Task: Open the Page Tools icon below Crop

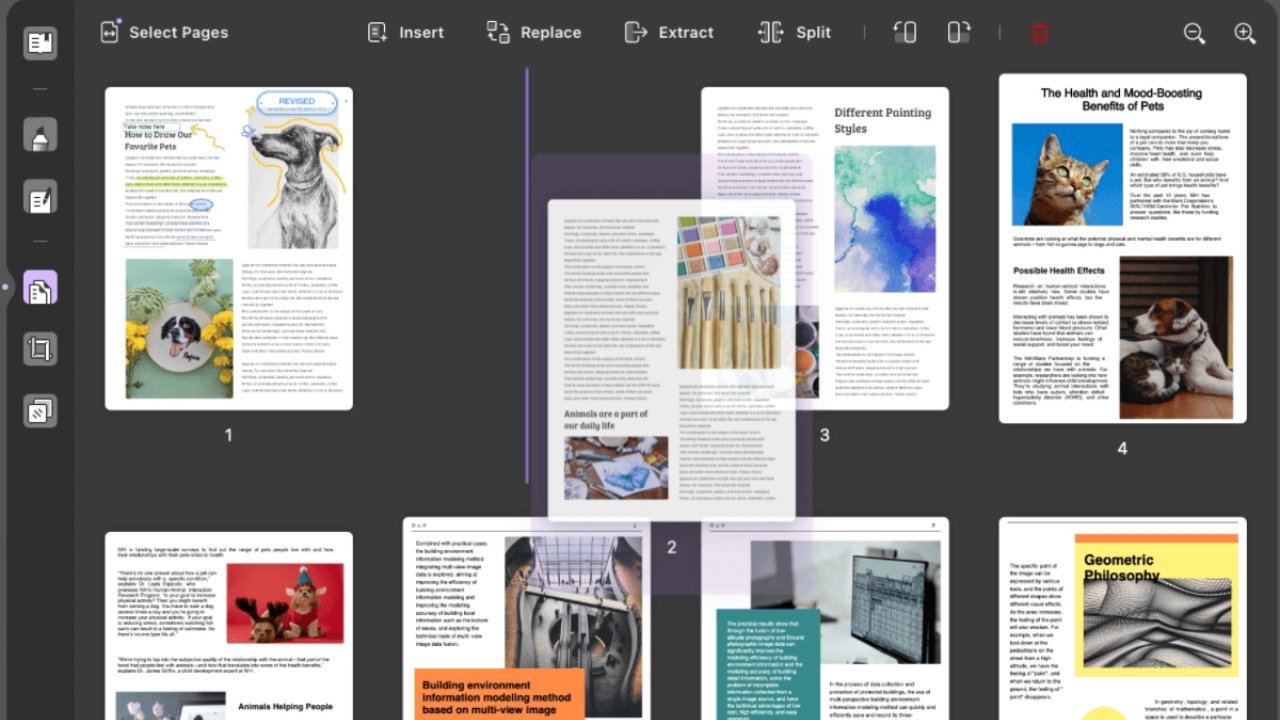Action: tap(40, 410)
